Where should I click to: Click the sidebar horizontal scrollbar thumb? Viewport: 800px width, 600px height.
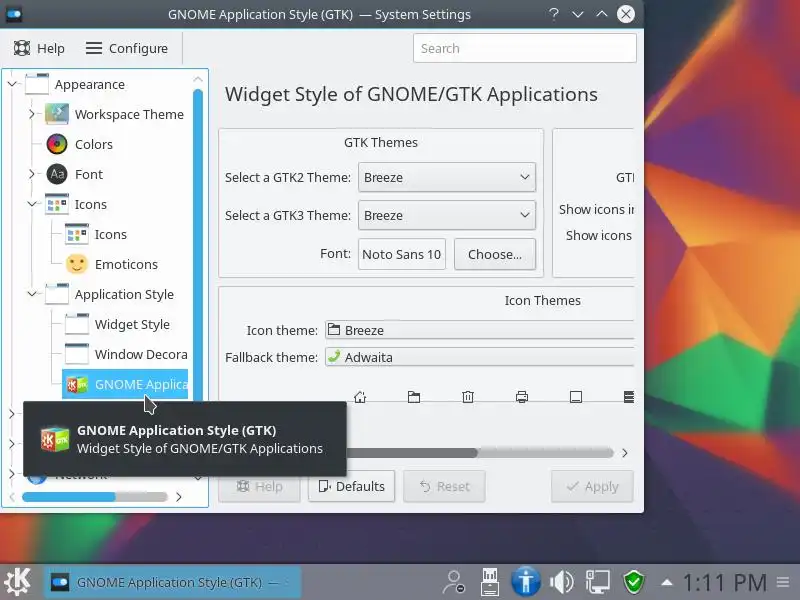69,497
